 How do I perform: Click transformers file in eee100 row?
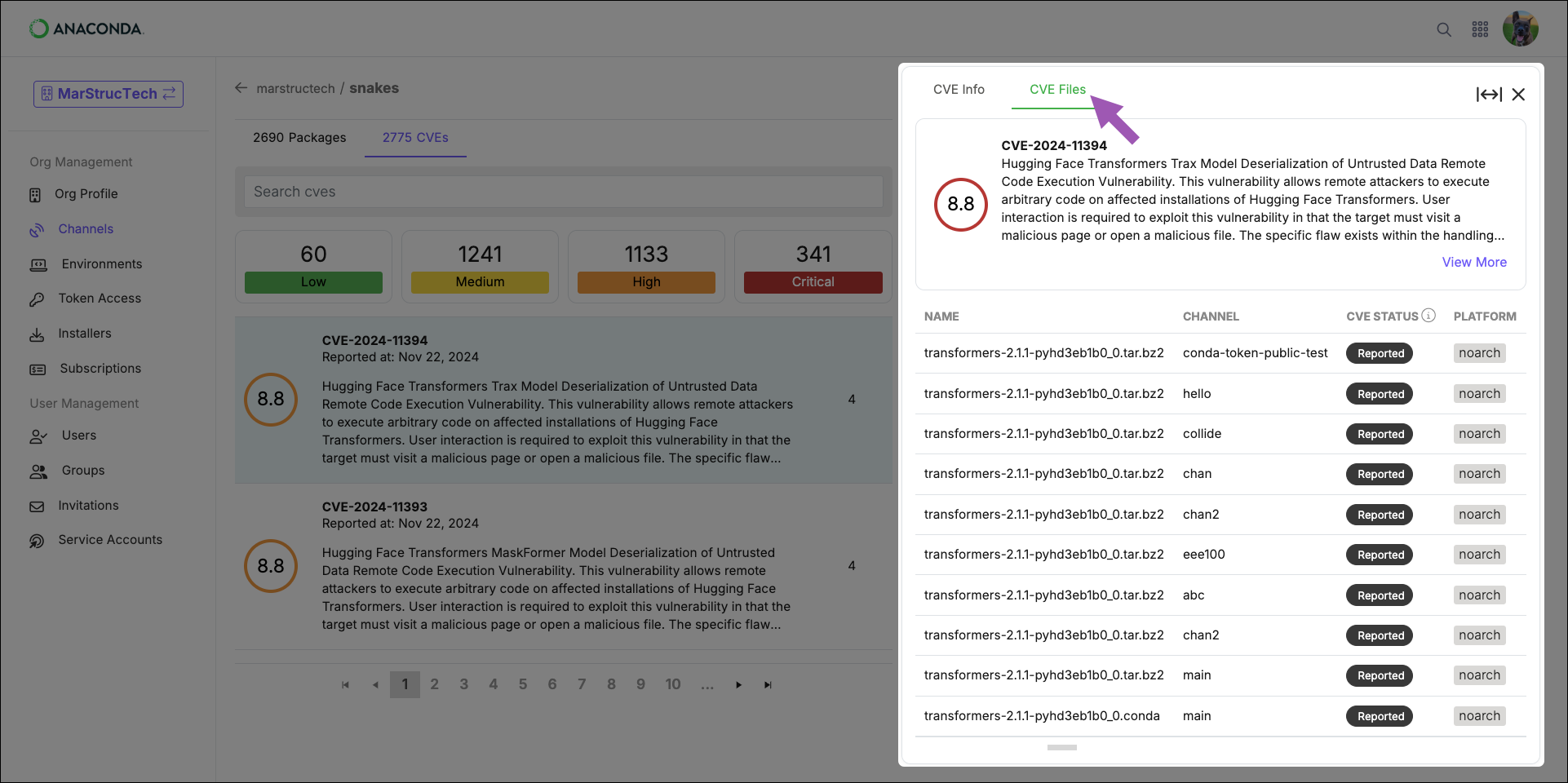pos(1043,555)
